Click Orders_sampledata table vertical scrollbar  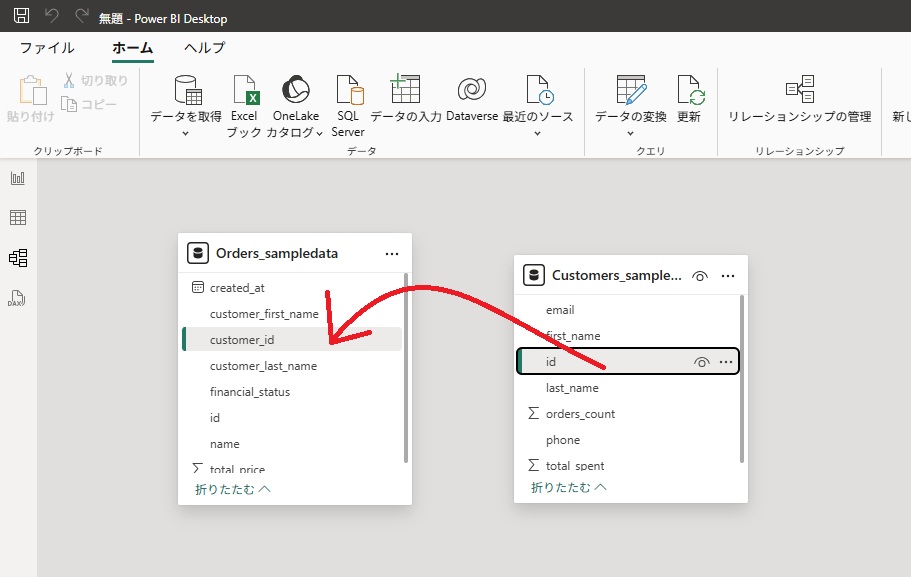pos(406,368)
